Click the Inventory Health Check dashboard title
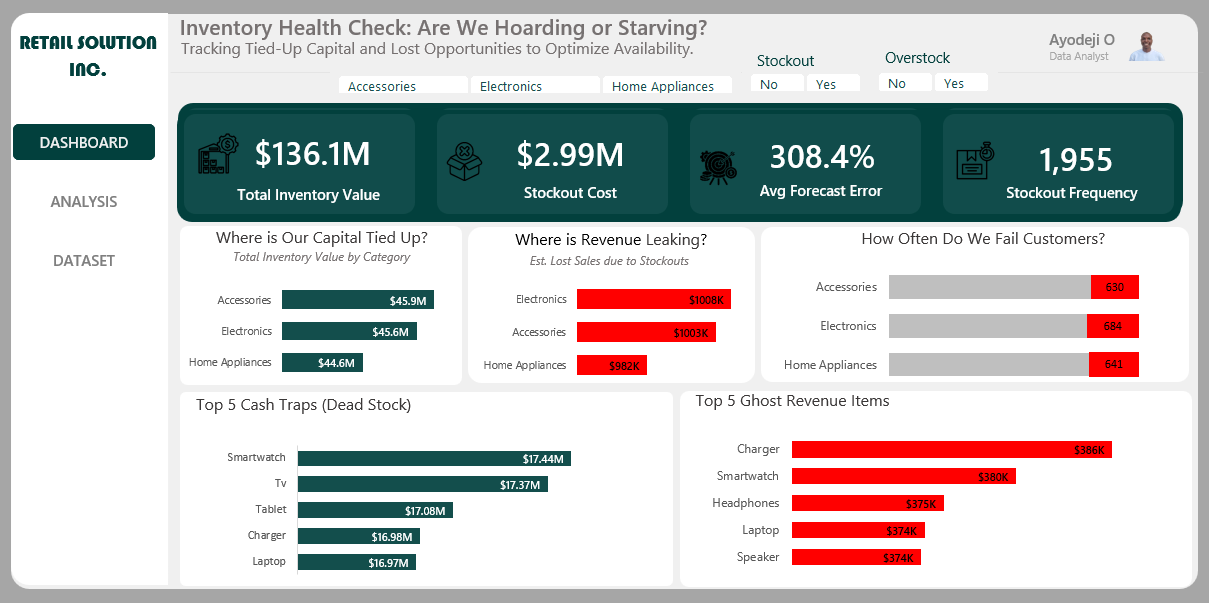Image resolution: width=1209 pixels, height=603 pixels. point(443,27)
